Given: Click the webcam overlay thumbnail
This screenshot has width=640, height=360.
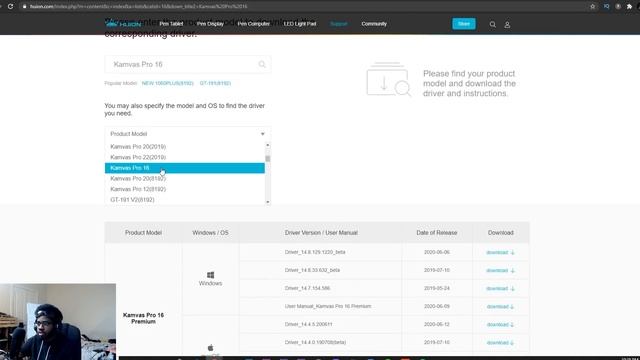Looking at the screenshot, I should pyautogui.click(x=58, y=322).
